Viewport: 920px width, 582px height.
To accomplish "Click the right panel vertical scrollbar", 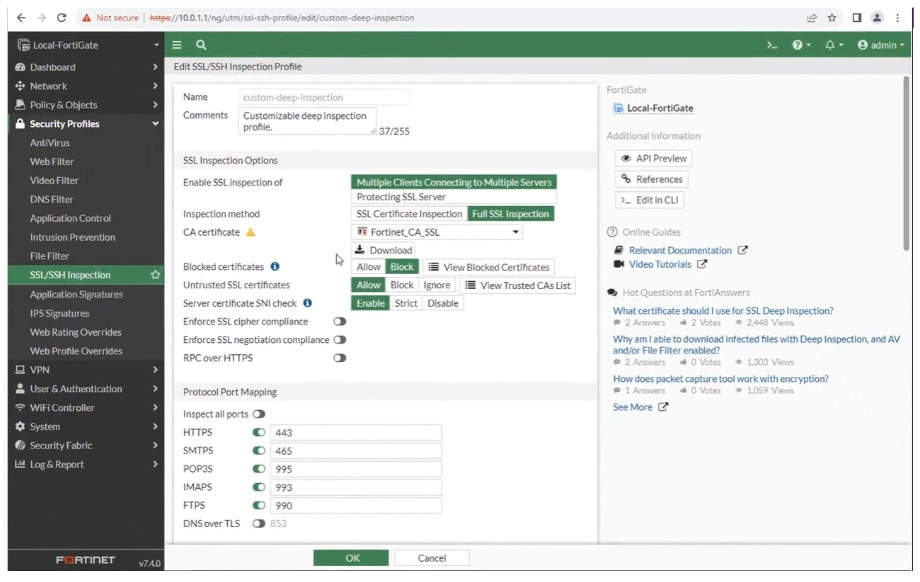I will coord(907,164).
